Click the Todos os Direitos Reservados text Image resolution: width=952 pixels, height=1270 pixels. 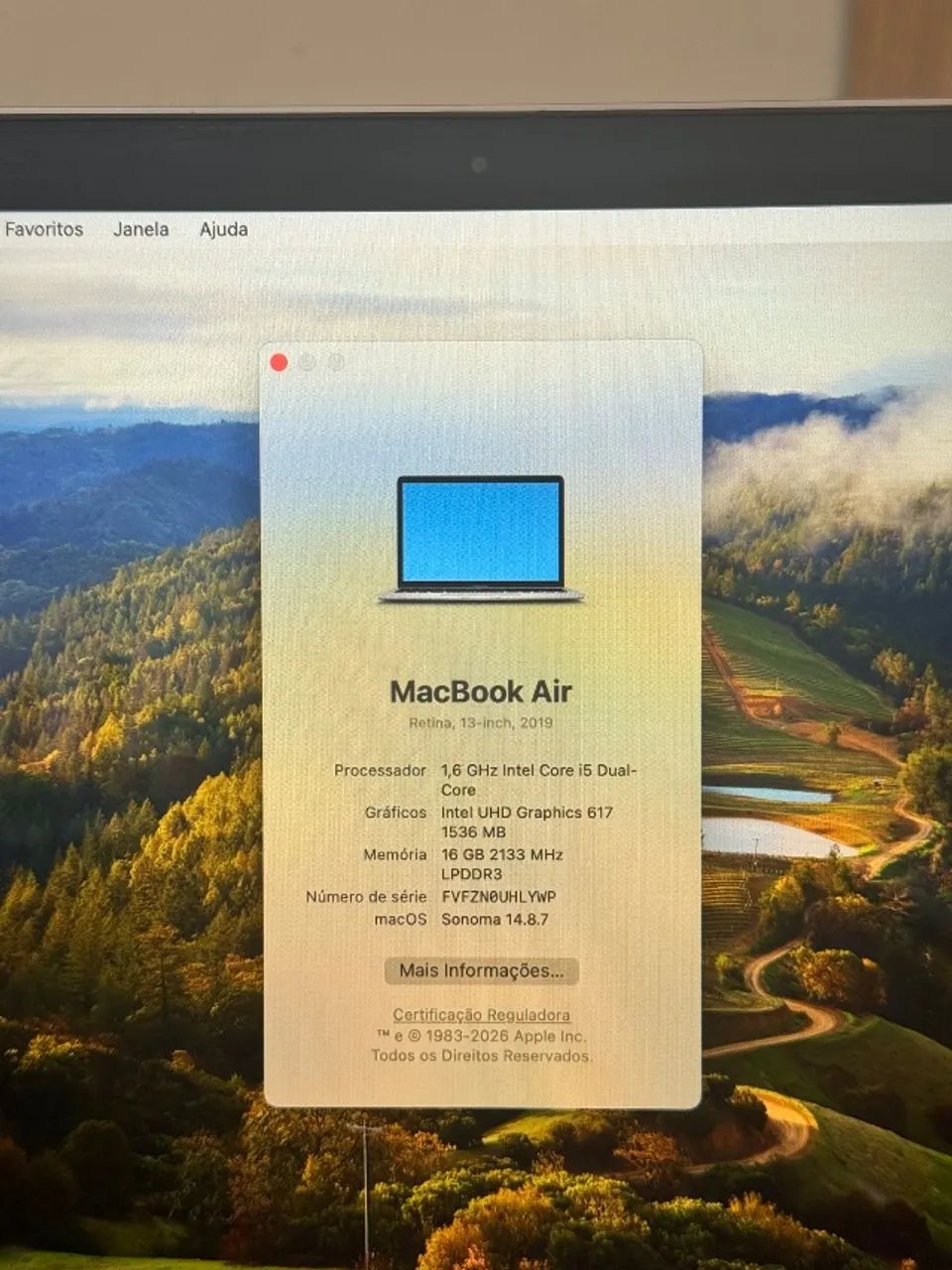coord(482,1056)
